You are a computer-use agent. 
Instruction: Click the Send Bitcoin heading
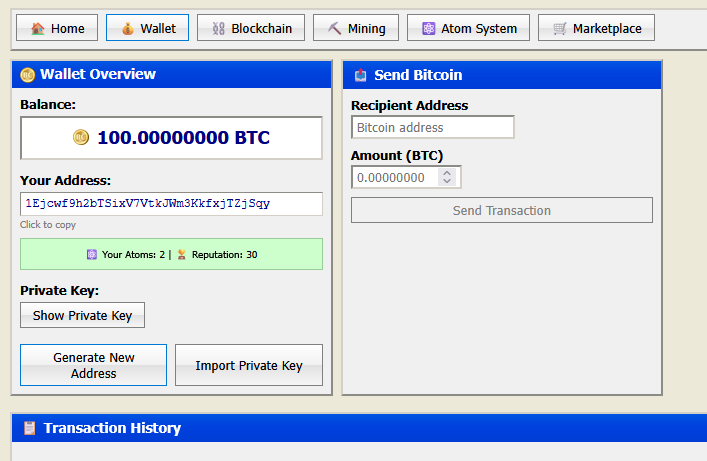(418, 75)
